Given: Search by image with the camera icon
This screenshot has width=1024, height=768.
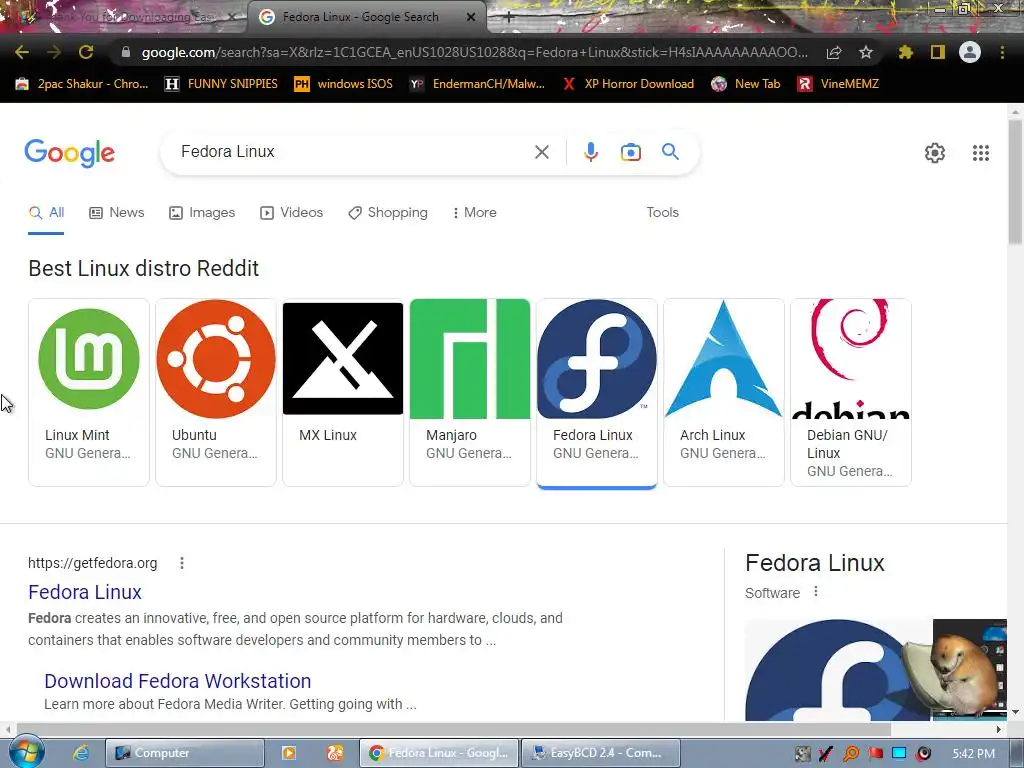Looking at the screenshot, I should point(631,152).
